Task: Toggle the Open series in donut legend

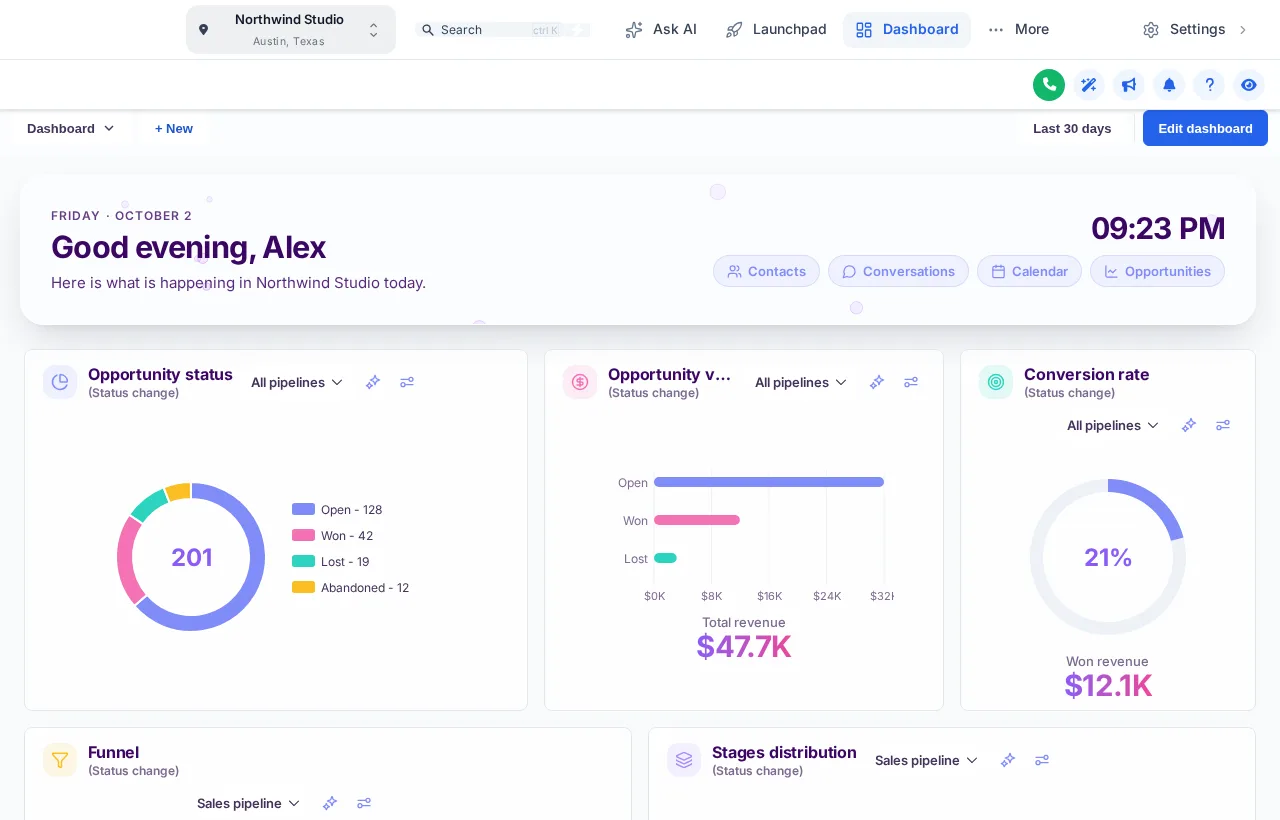Action: [x=338, y=510]
